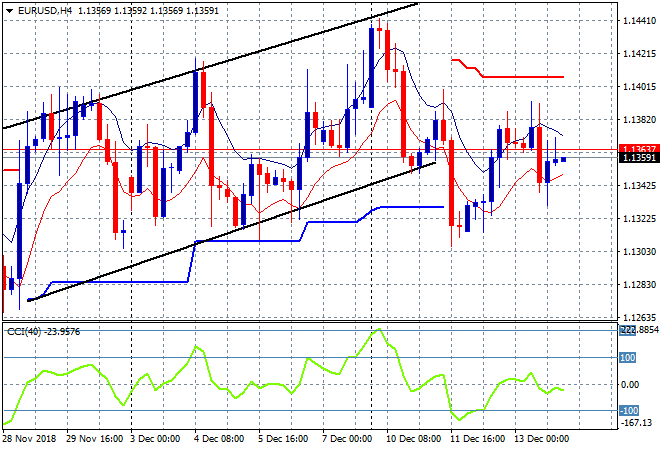Screen dimensions: 660x450
Task: Click the 13 Dec 00:00 time label
Action: tap(541, 439)
